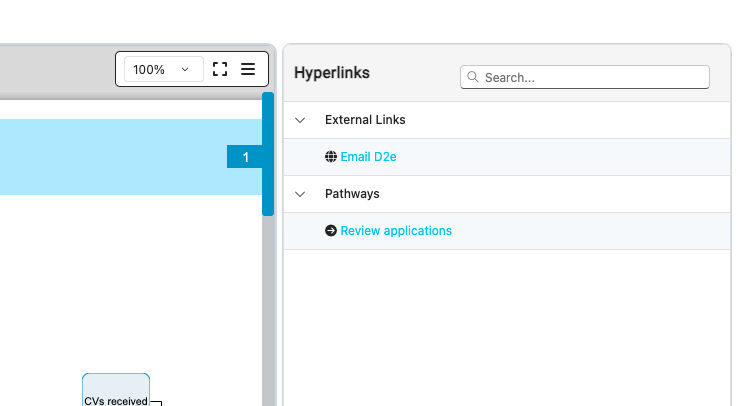Open the Email D2e link
This screenshot has width=743, height=406.
(368, 157)
